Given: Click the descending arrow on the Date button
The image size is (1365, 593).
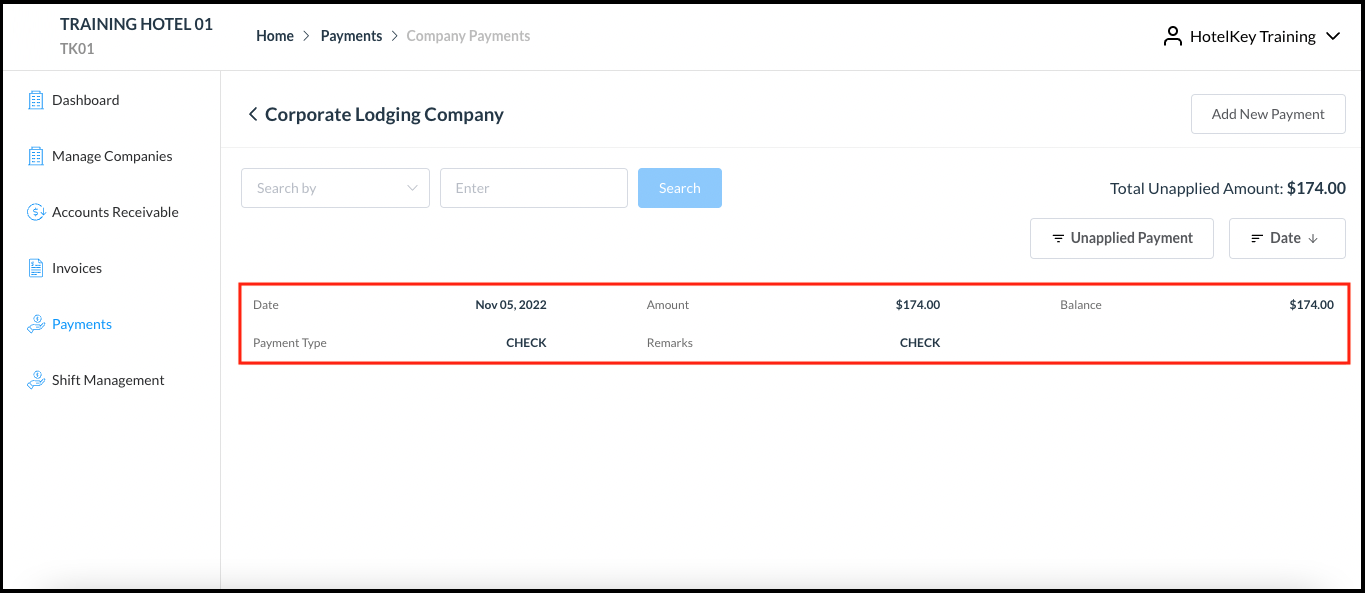Looking at the screenshot, I should (x=1311, y=238).
